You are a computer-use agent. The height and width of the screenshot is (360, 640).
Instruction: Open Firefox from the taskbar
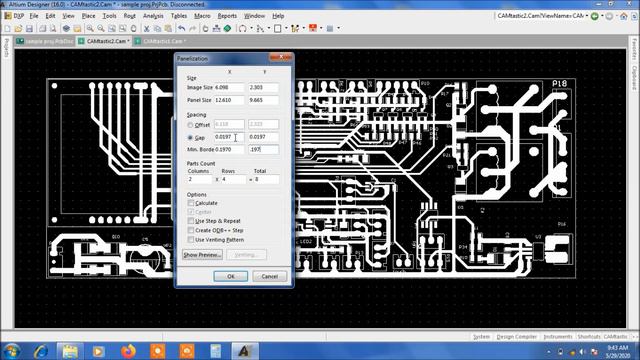click(x=128, y=351)
